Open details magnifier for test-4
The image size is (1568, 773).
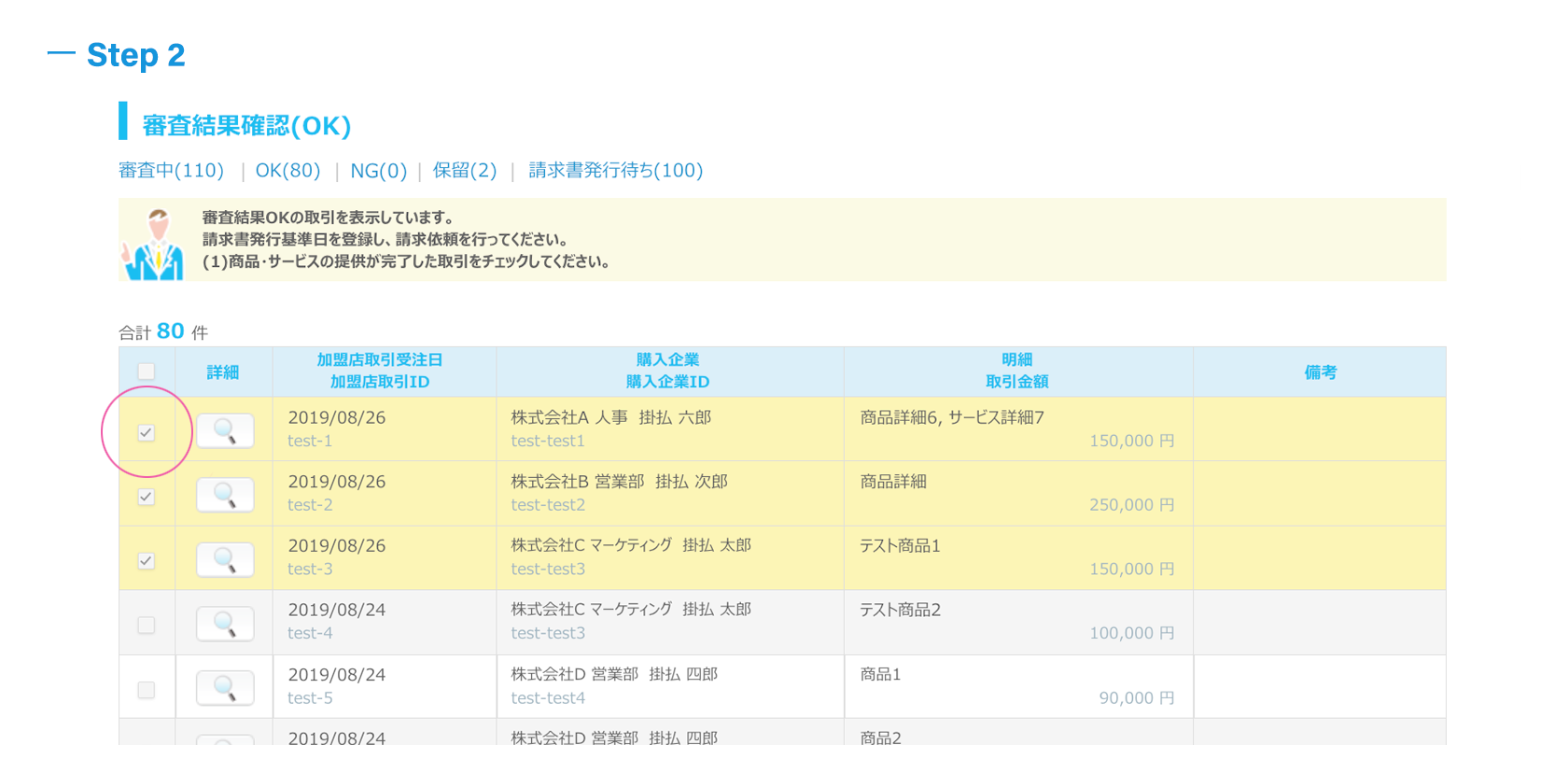(225, 624)
